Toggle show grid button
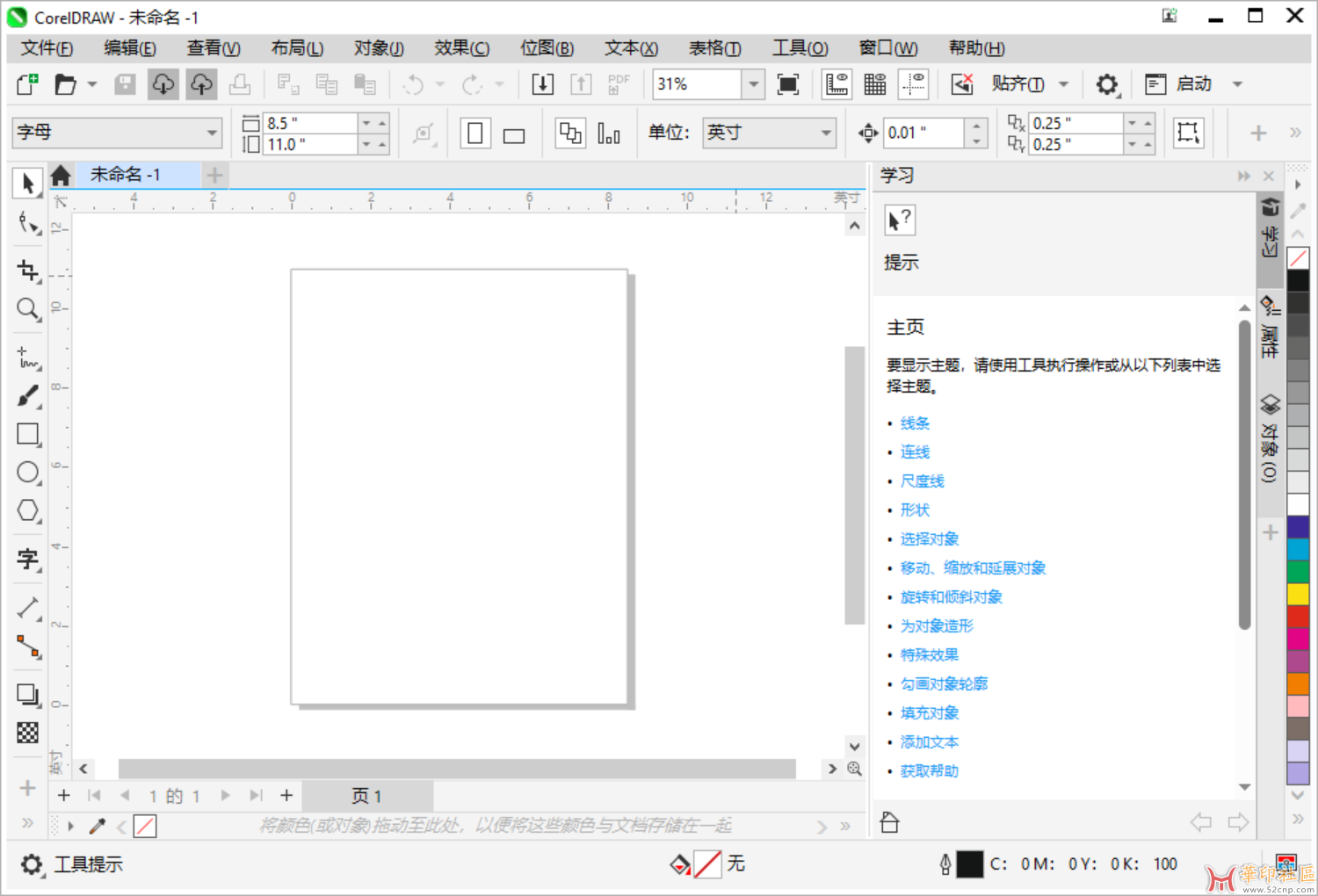The width and height of the screenshot is (1318, 896). [875, 84]
